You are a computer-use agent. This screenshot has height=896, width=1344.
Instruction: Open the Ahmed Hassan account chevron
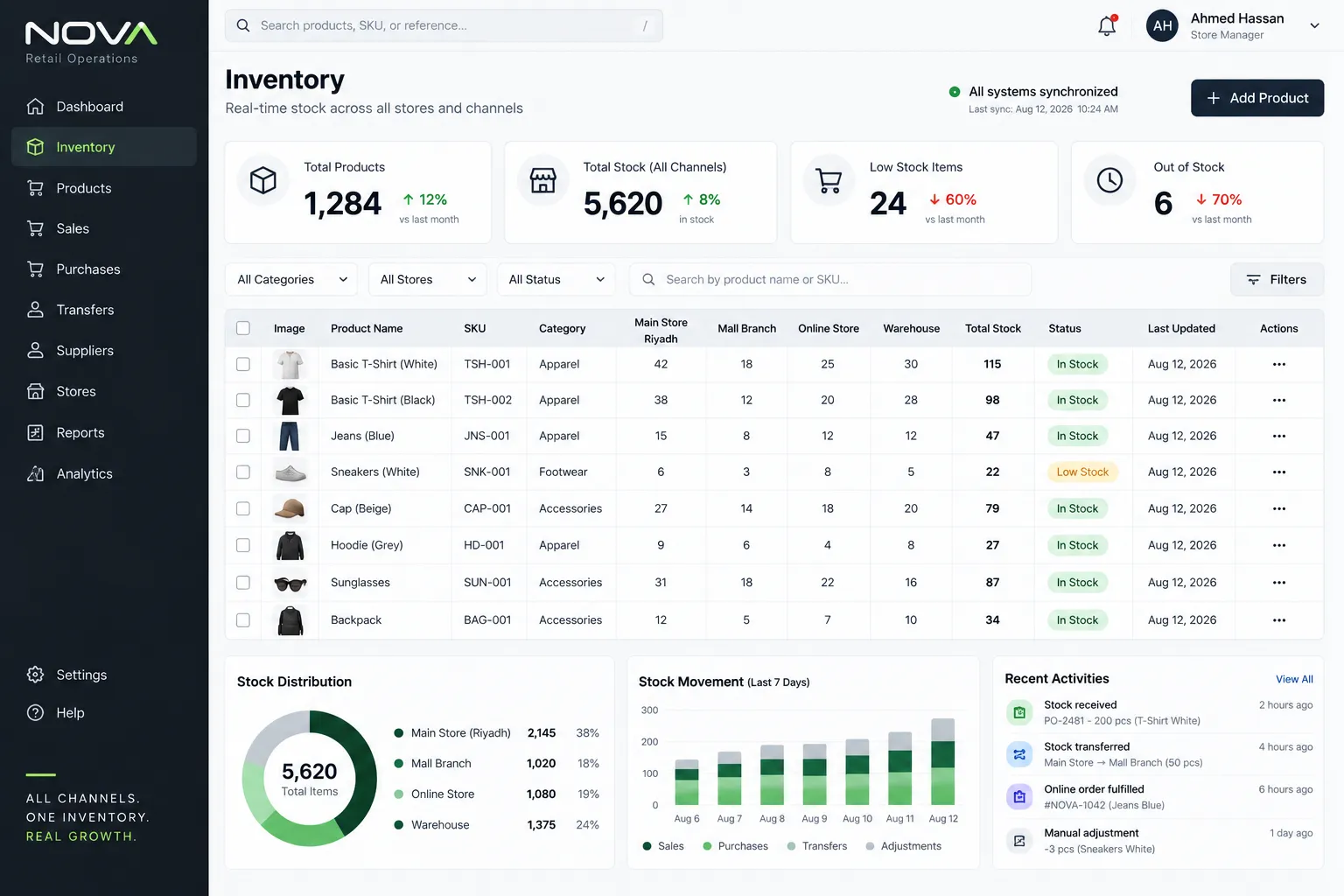coord(1314,25)
